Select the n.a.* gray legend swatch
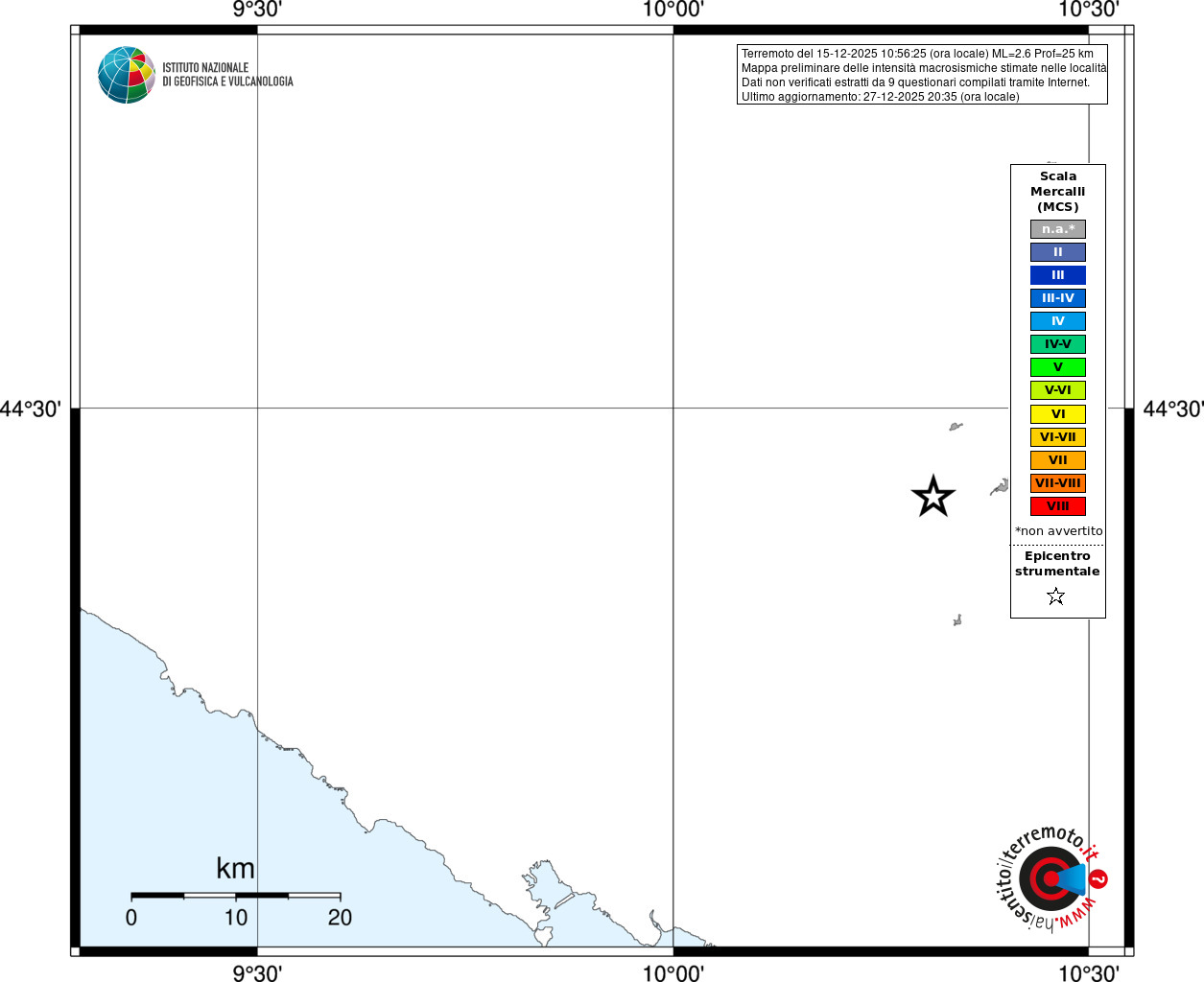The height and width of the screenshot is (982, 1204). pos(1058,229)
